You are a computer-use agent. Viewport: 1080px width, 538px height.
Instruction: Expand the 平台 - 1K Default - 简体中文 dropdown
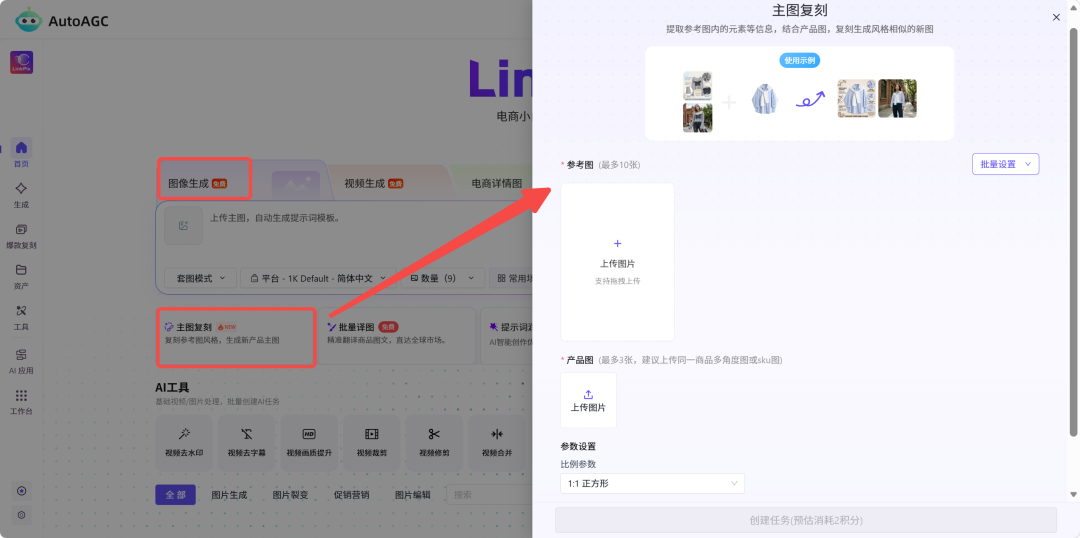point(318,278)
